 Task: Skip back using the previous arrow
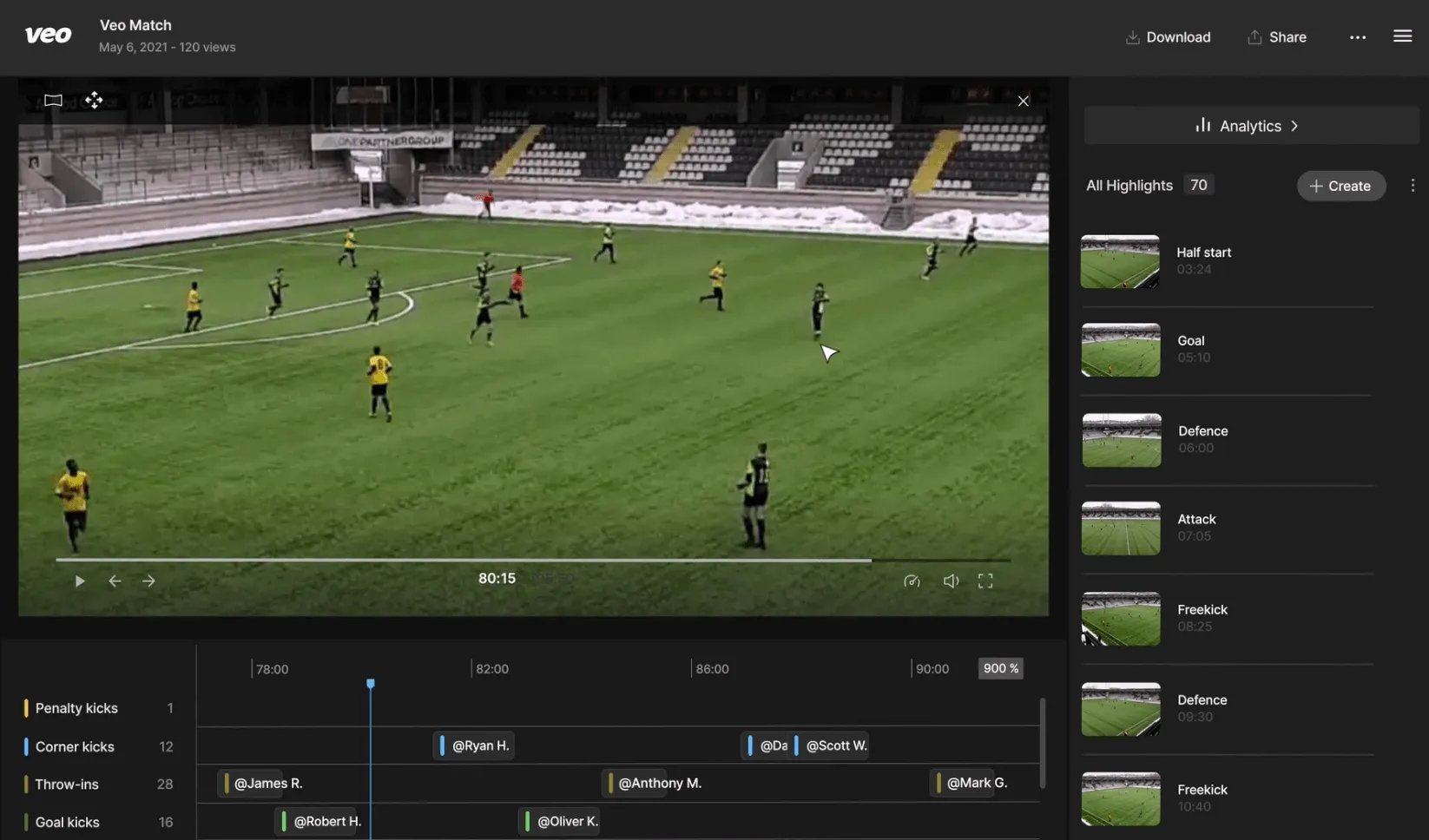coord(114,580)
